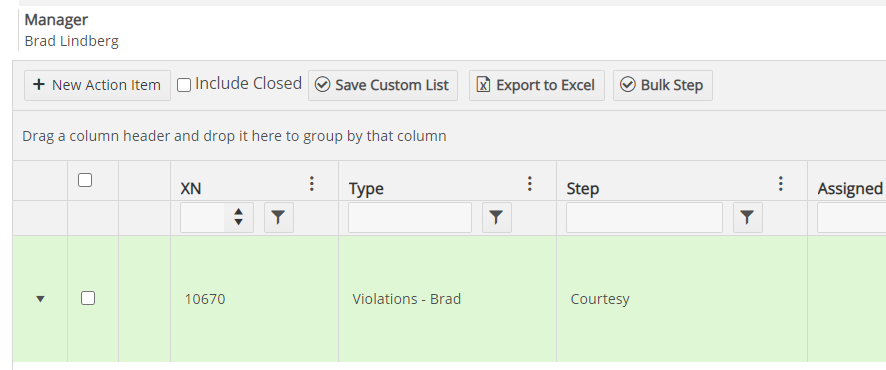Expand the row 10670 detail arrow

pos(40,299)
